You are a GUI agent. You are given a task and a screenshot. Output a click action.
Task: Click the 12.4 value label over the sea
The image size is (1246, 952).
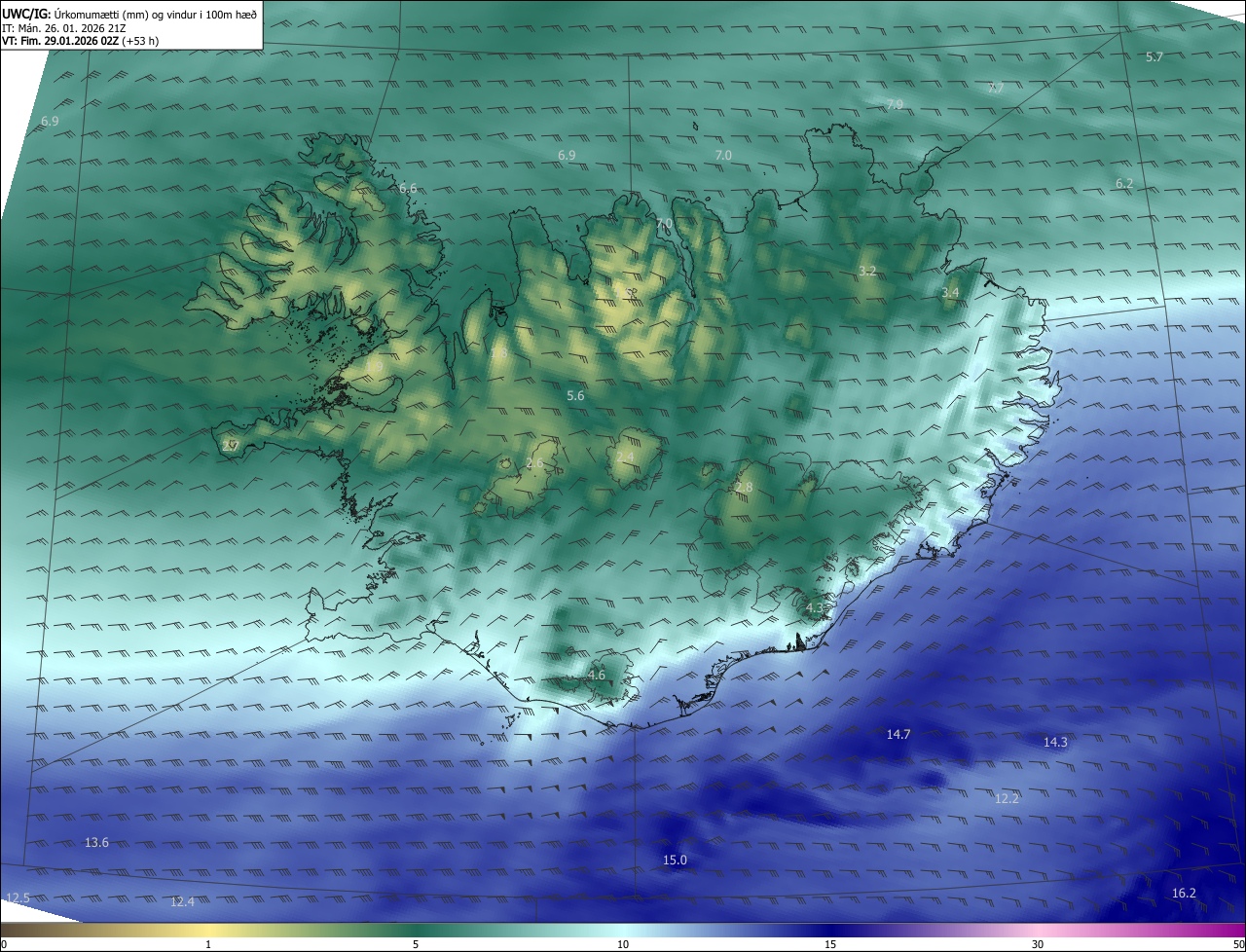pyautogui.click(x=182, y=902)
